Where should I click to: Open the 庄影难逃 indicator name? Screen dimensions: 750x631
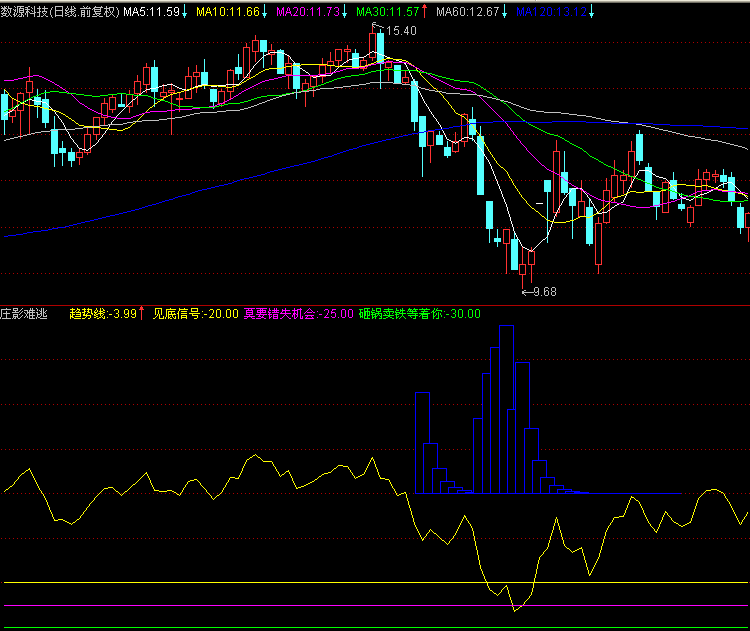[x=25, y=314]
